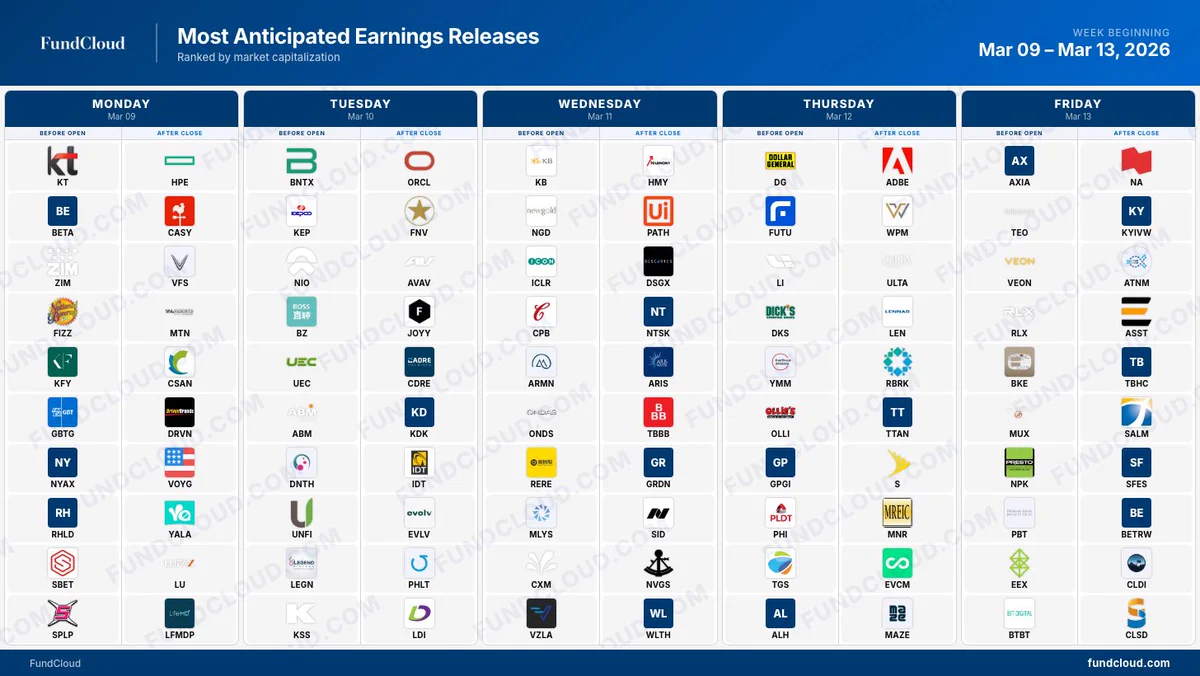Viewport: 1200px width, 676px height.
Task: Click the ALH ticker tile
Action: [x=780, y=619]
